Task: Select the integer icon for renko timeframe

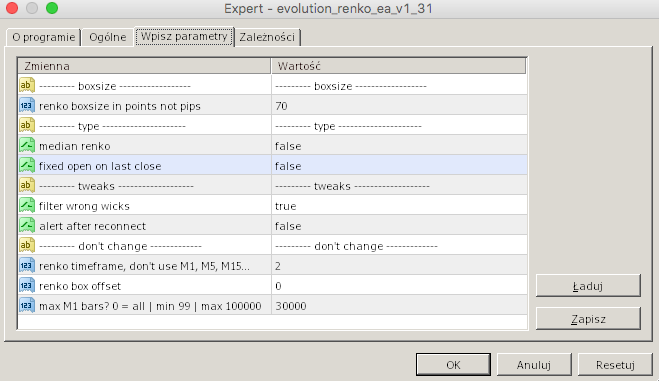Action: (x=27, y=265)
